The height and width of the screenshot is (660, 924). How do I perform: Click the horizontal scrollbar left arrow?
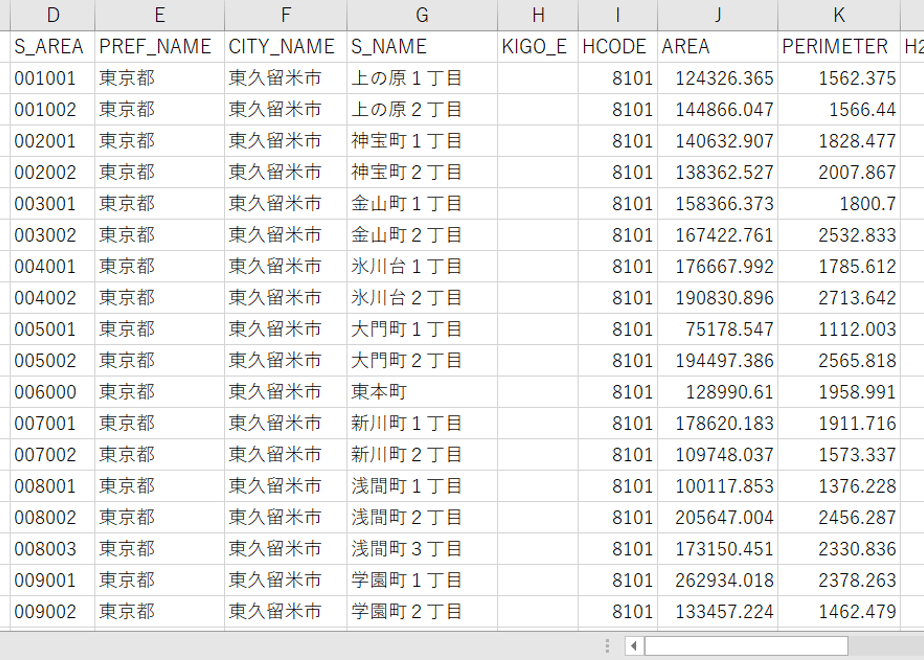634,646
